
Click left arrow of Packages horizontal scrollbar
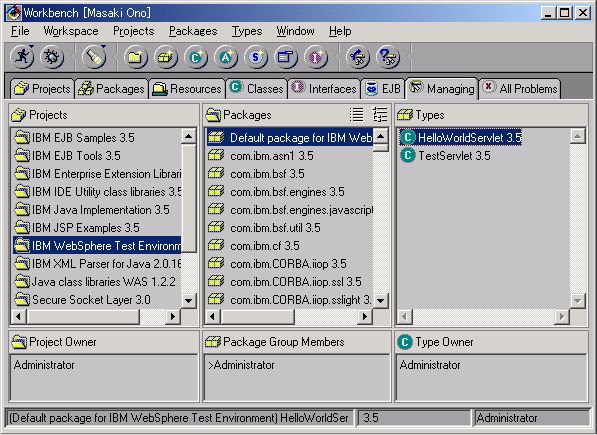pos(213,316)
